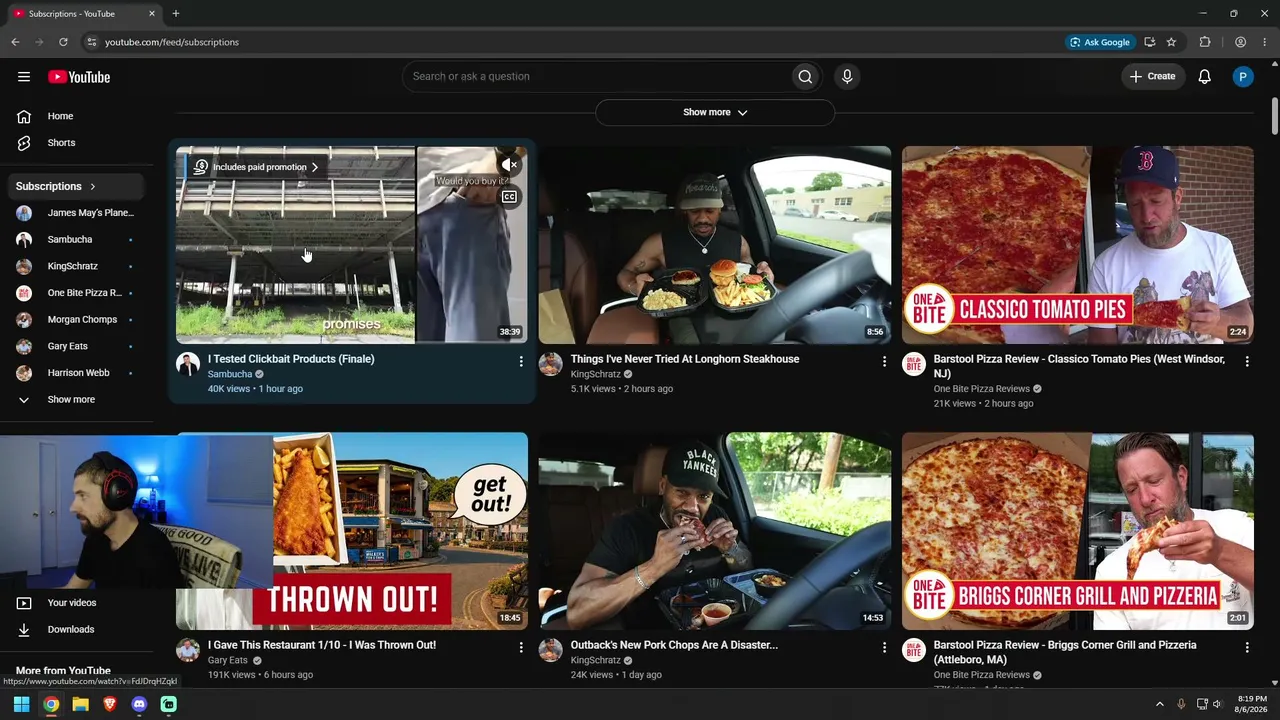Toggle mute on the video preview
Viewport: 1280px width, 720px height.
[510, 164]
